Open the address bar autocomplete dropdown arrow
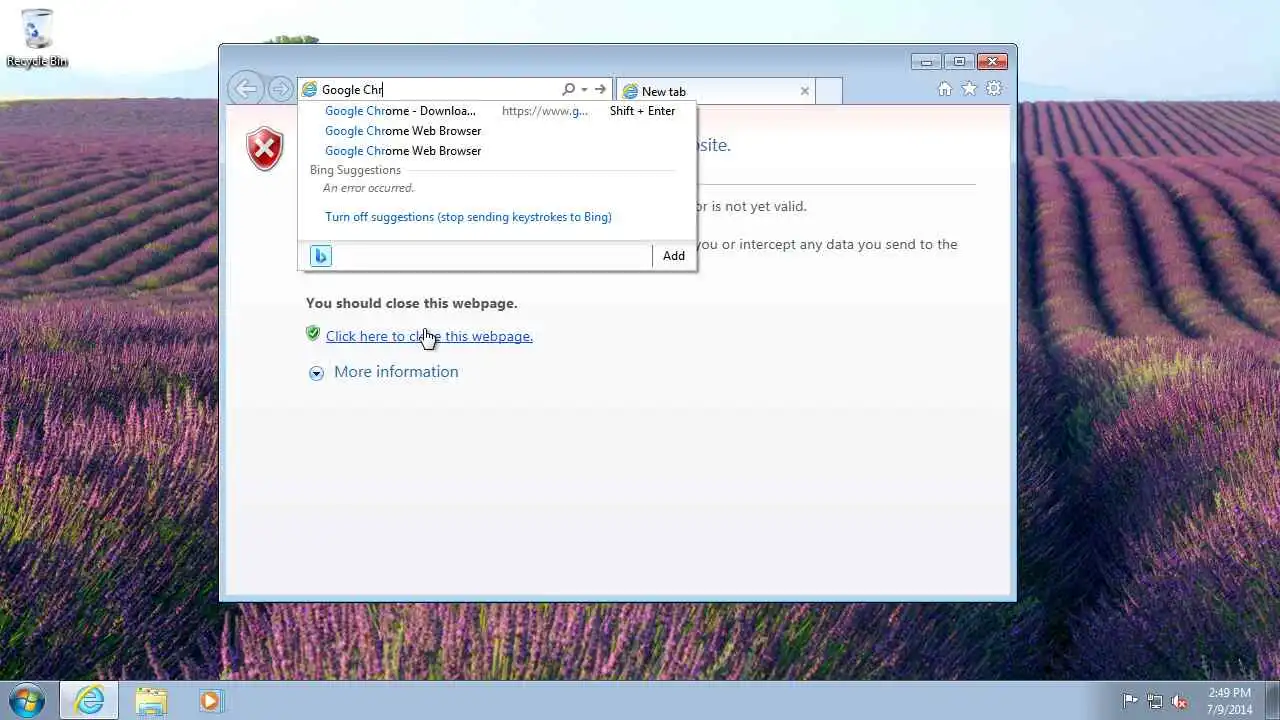The height and width of the screenshot is (720, 1280). [x=584, y=90]
